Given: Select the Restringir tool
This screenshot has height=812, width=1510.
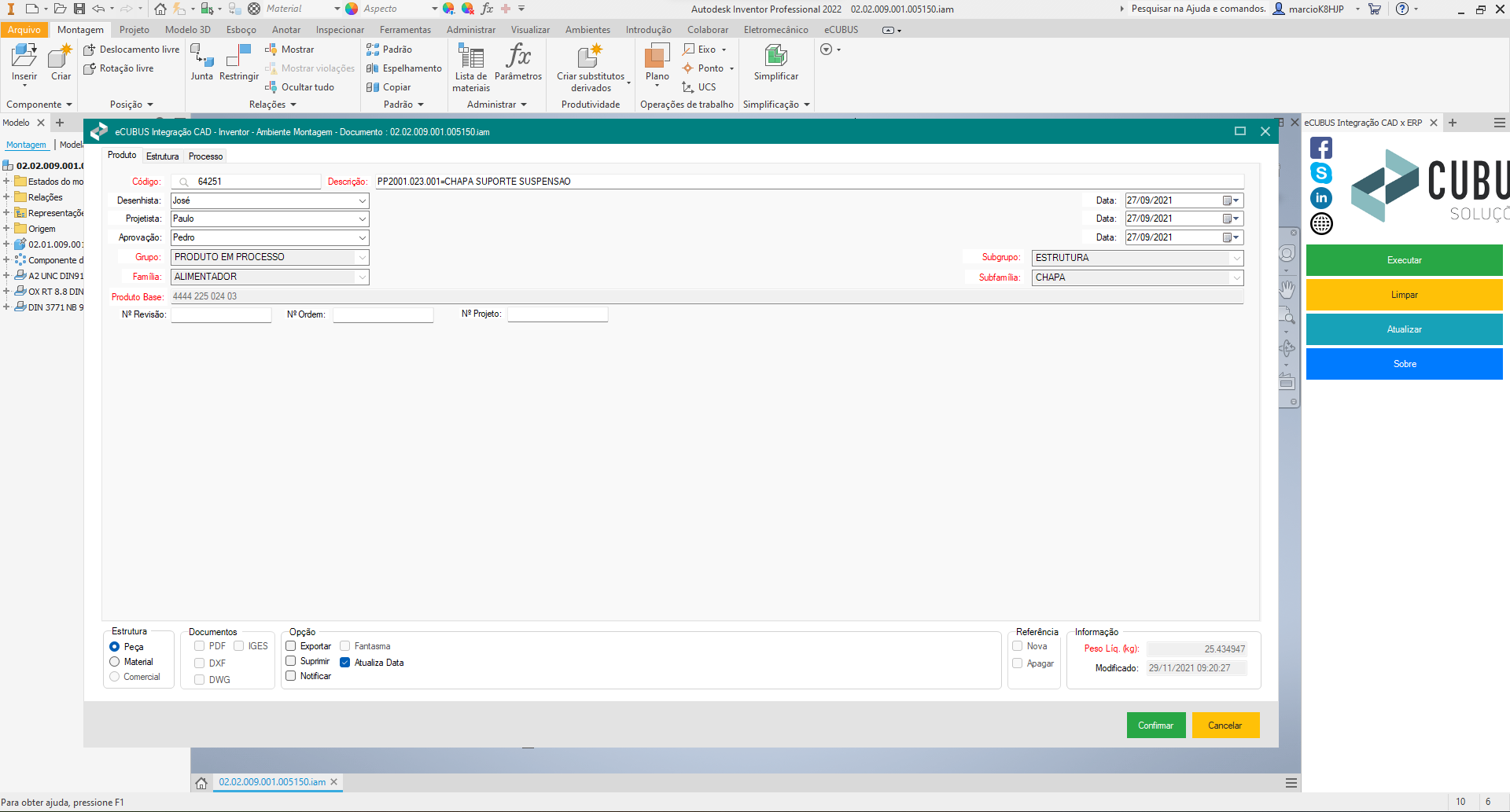Looking at the screenshot, I should coord(239,63).
